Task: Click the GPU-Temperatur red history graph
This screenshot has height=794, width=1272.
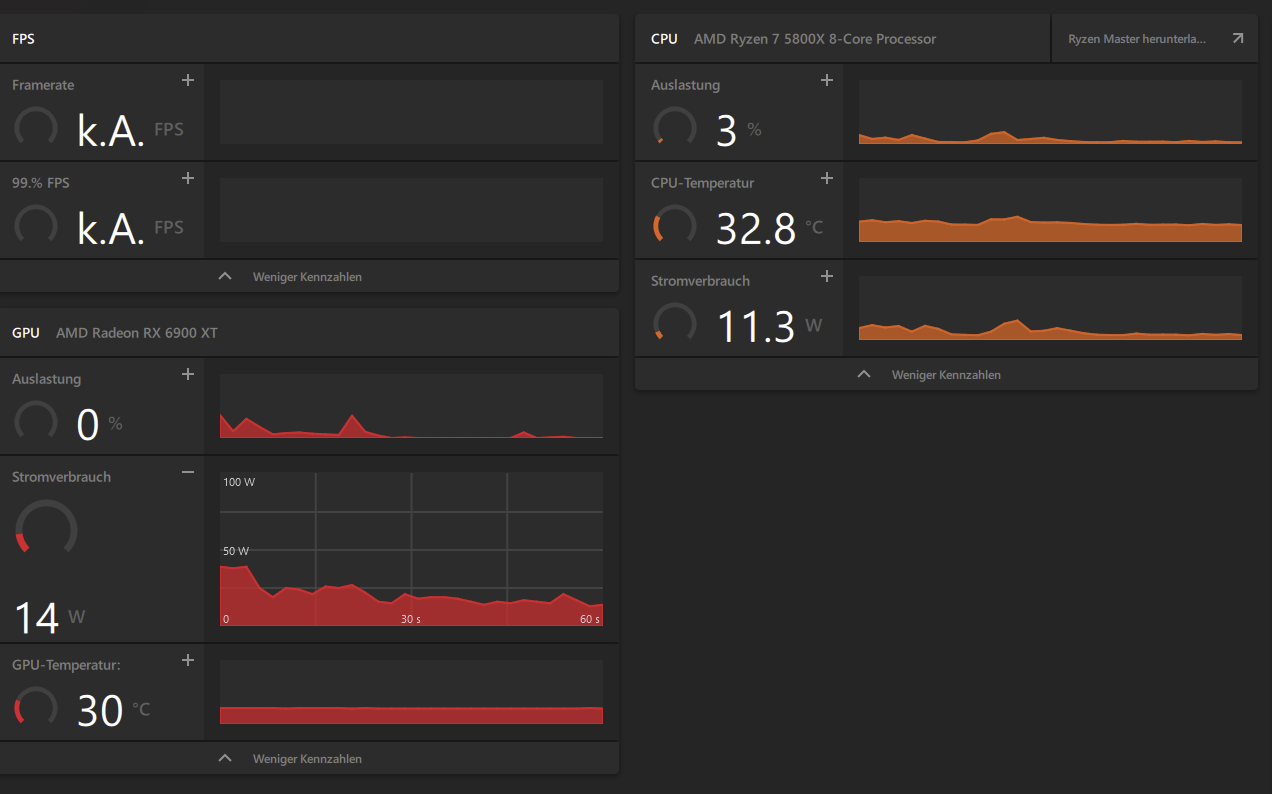Action: (411, 692)
